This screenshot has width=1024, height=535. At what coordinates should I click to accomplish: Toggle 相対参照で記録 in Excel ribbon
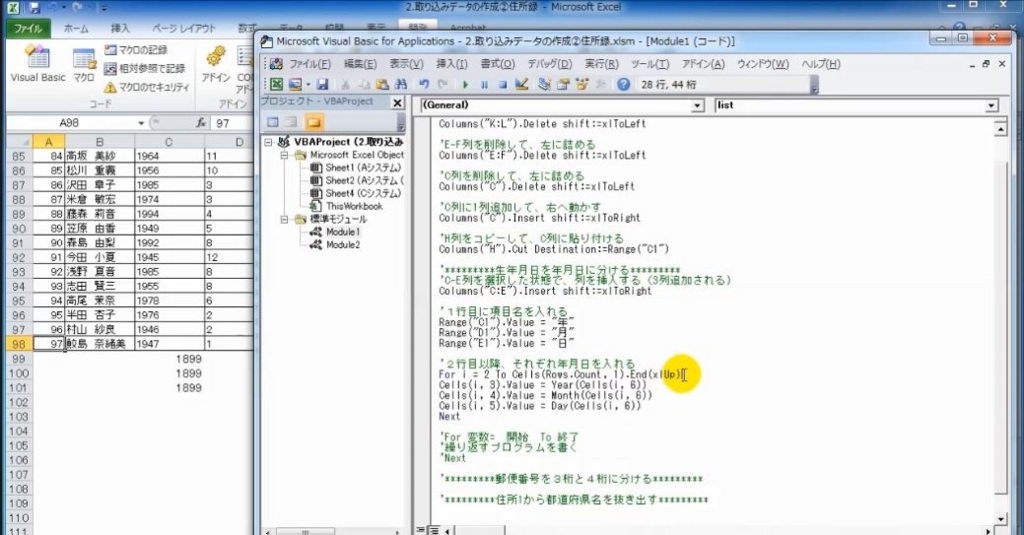pos(144,68)
